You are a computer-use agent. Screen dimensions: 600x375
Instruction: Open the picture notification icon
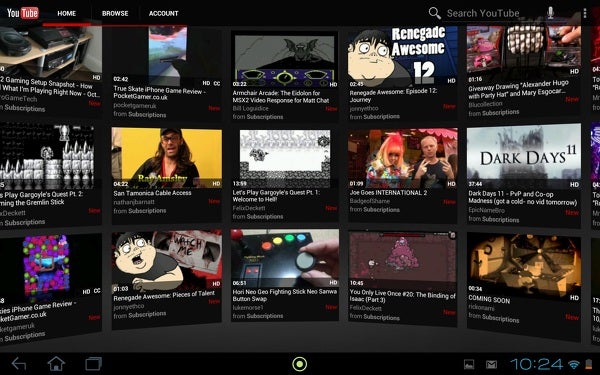click(469, 364)
